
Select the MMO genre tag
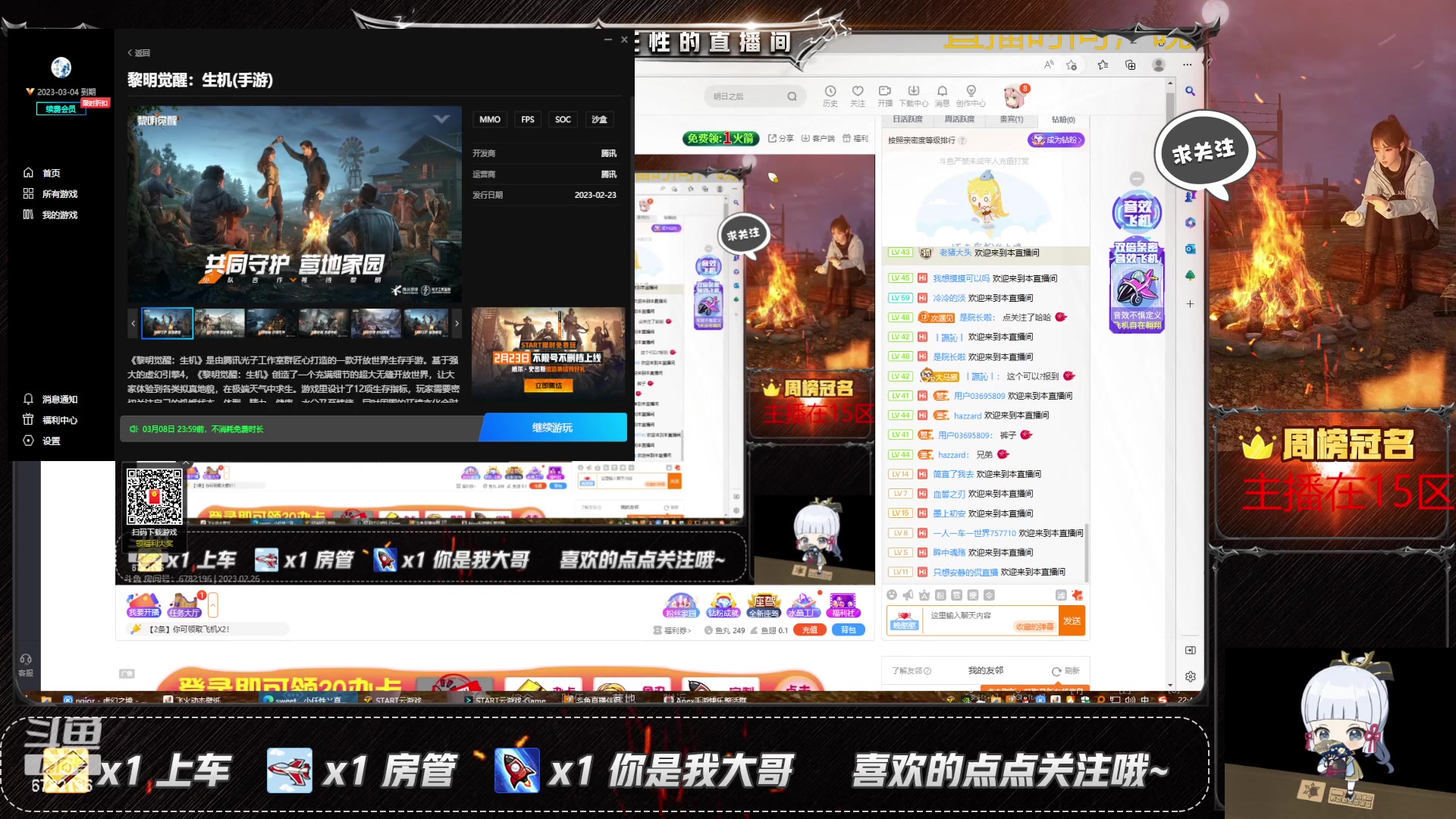(490, 120)
